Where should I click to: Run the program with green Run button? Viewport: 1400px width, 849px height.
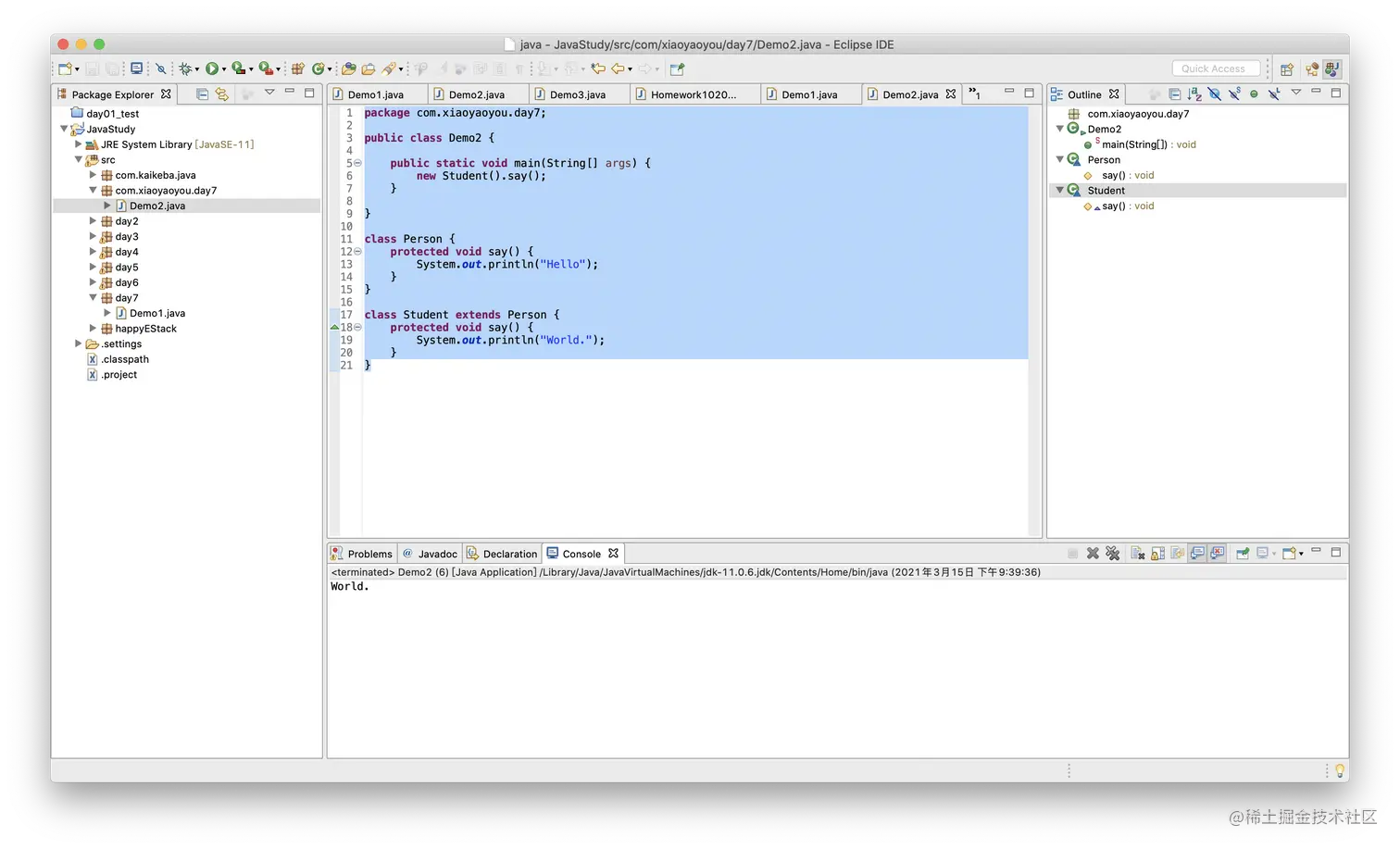[x=212, y=69]
